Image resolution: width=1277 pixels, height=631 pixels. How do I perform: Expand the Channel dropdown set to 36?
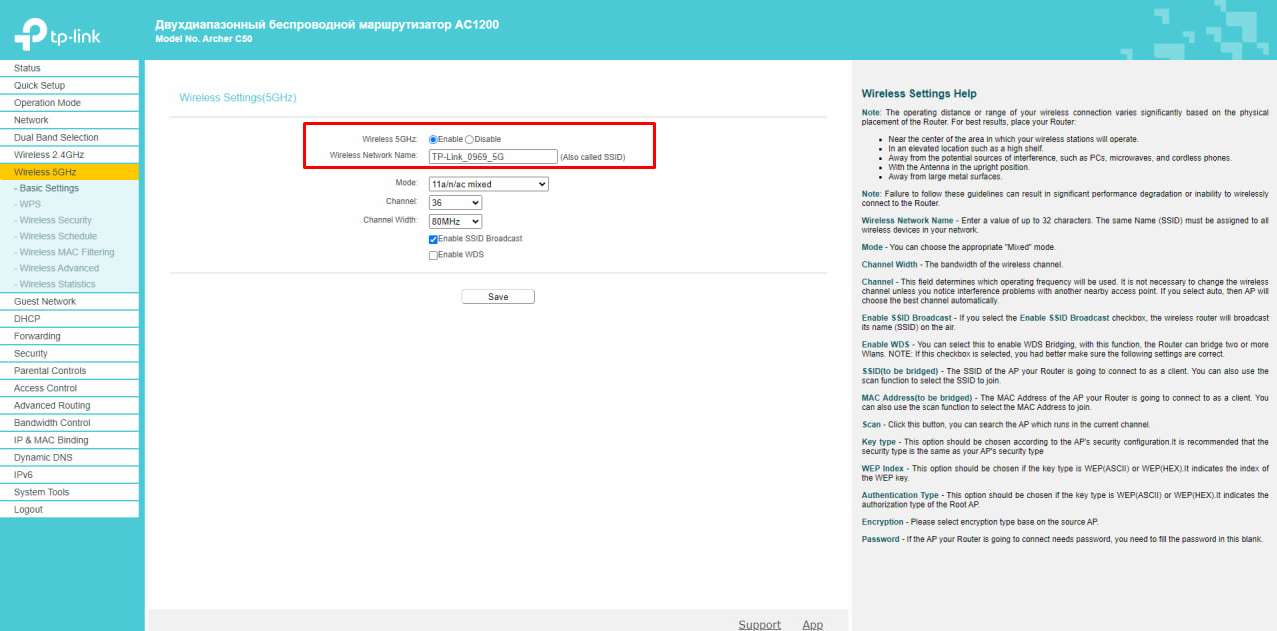tap(454, 202)
